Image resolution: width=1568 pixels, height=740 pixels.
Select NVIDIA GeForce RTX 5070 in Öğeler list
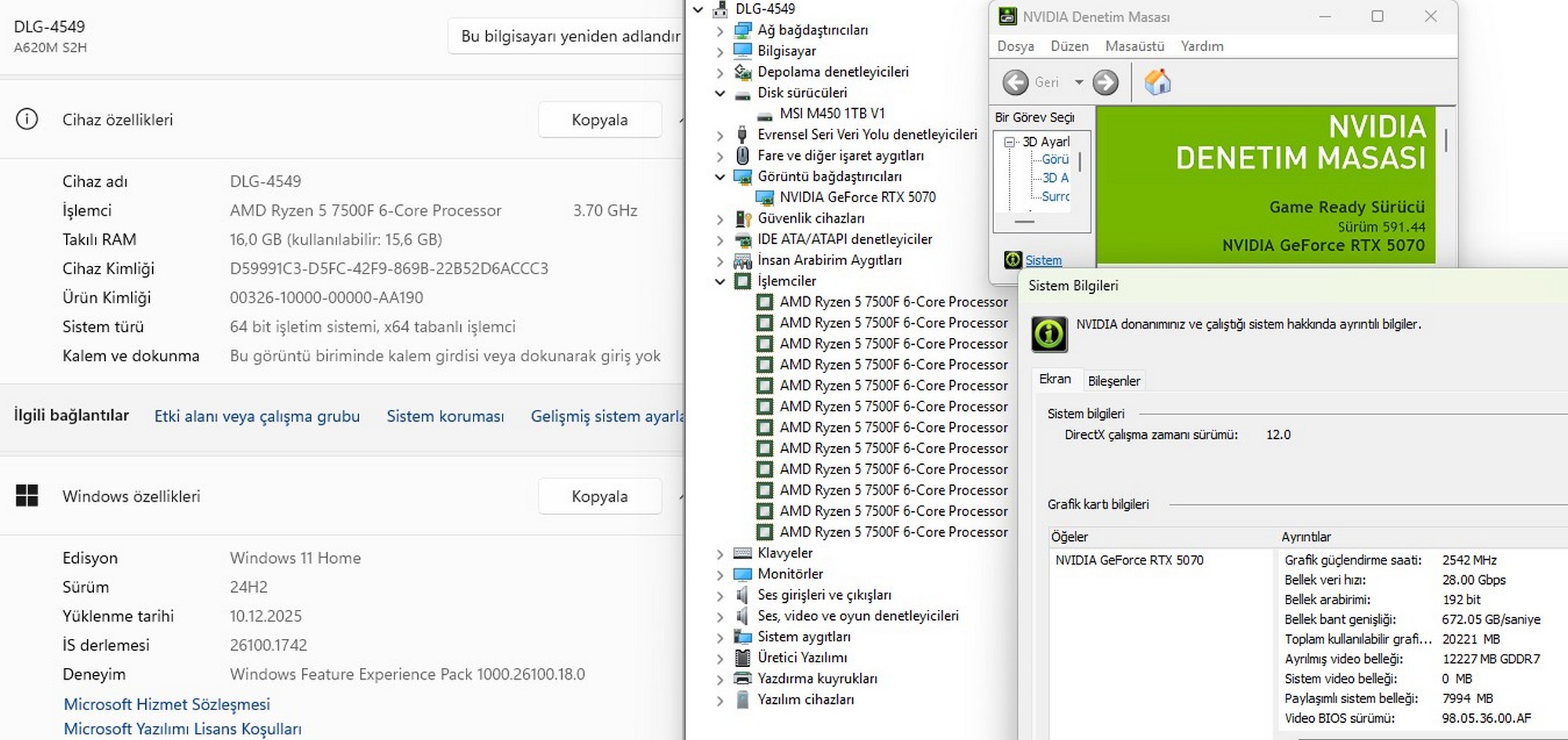[x=1129, y=560]
